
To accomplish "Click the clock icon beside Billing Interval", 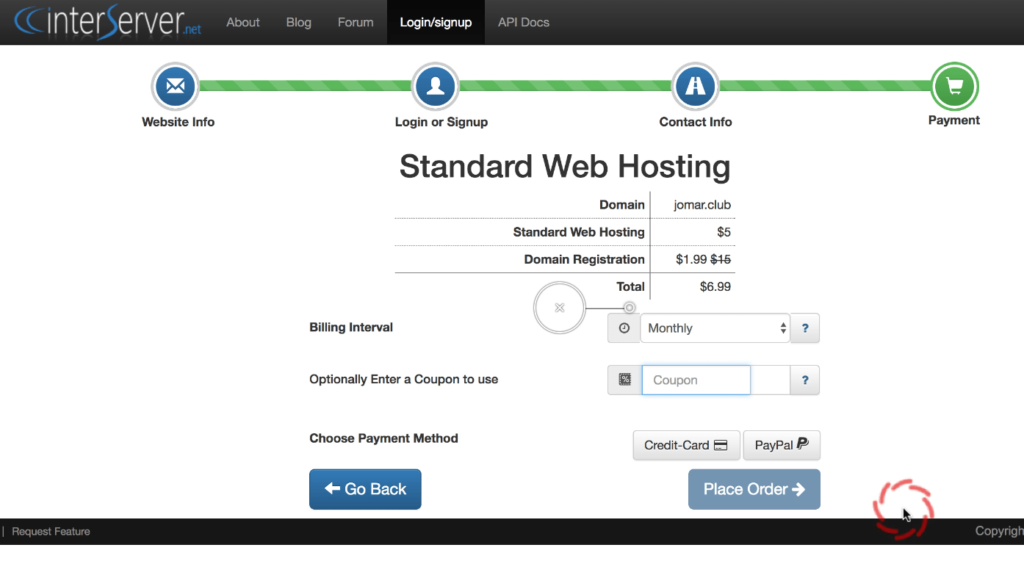I will pyautogui.click(x=624, y=328).
